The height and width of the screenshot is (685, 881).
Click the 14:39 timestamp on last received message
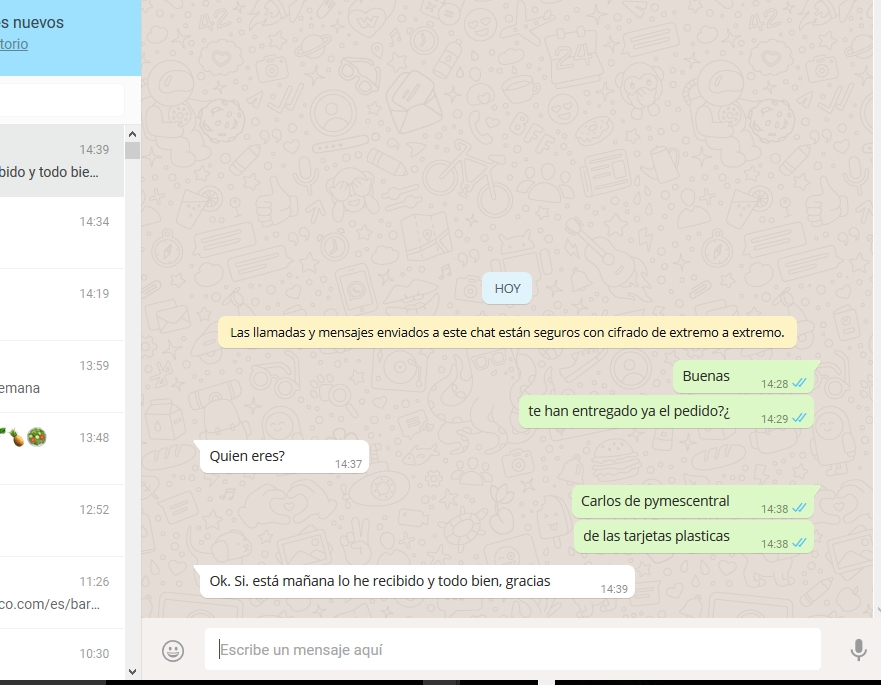tap(614, 589)
